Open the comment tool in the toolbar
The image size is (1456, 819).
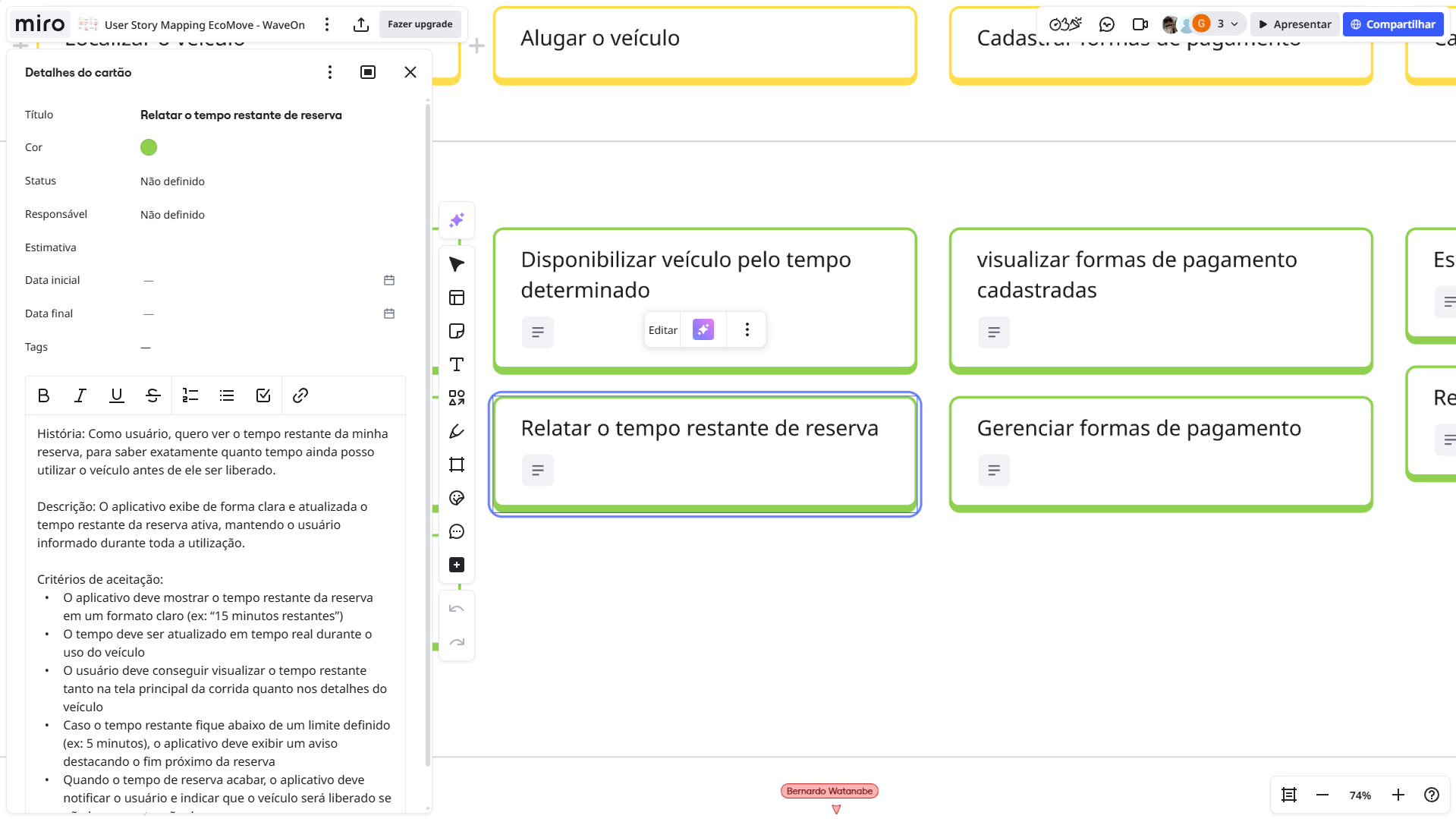[457, 531]
